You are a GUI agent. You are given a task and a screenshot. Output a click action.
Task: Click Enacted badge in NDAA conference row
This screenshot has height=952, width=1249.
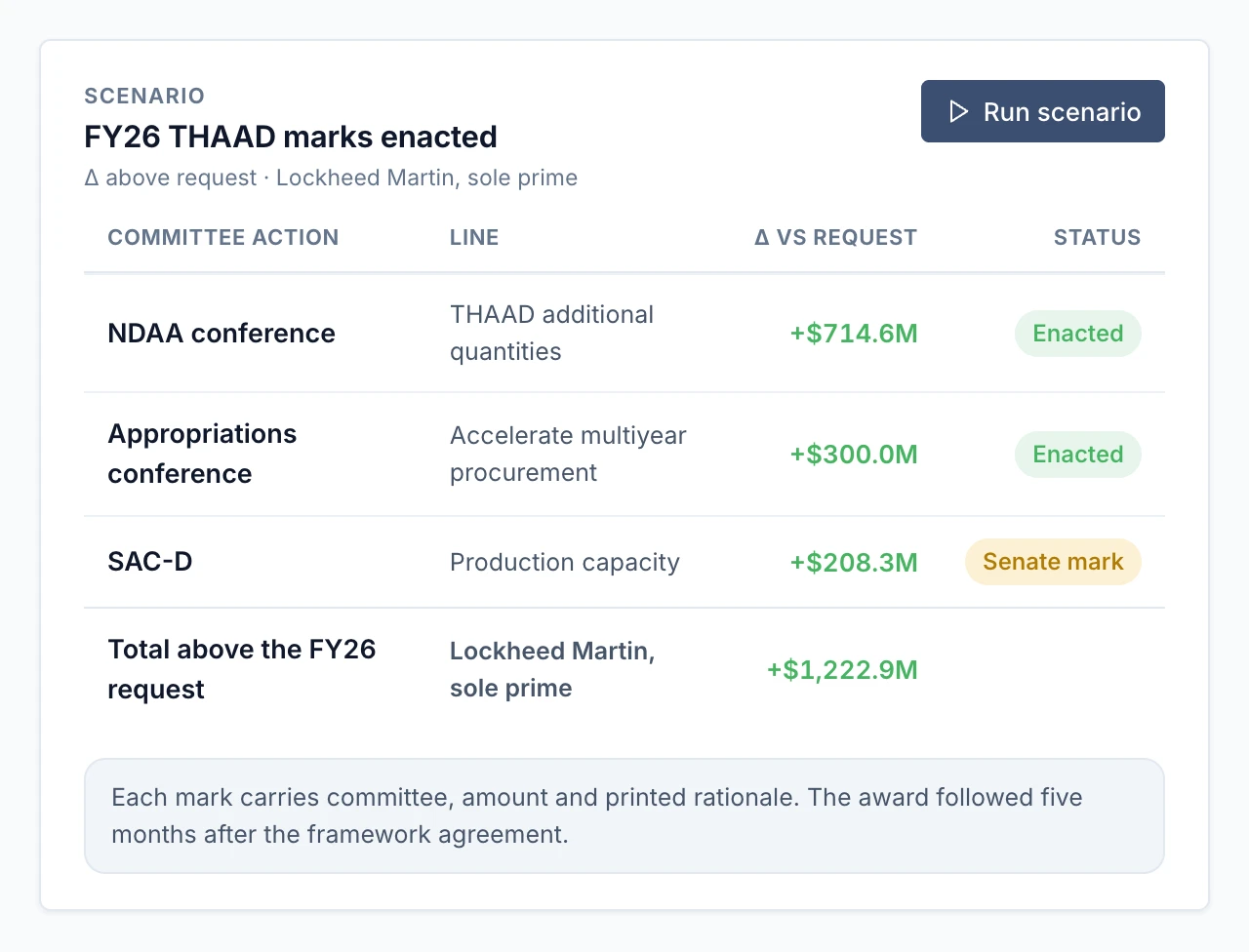1078,334
